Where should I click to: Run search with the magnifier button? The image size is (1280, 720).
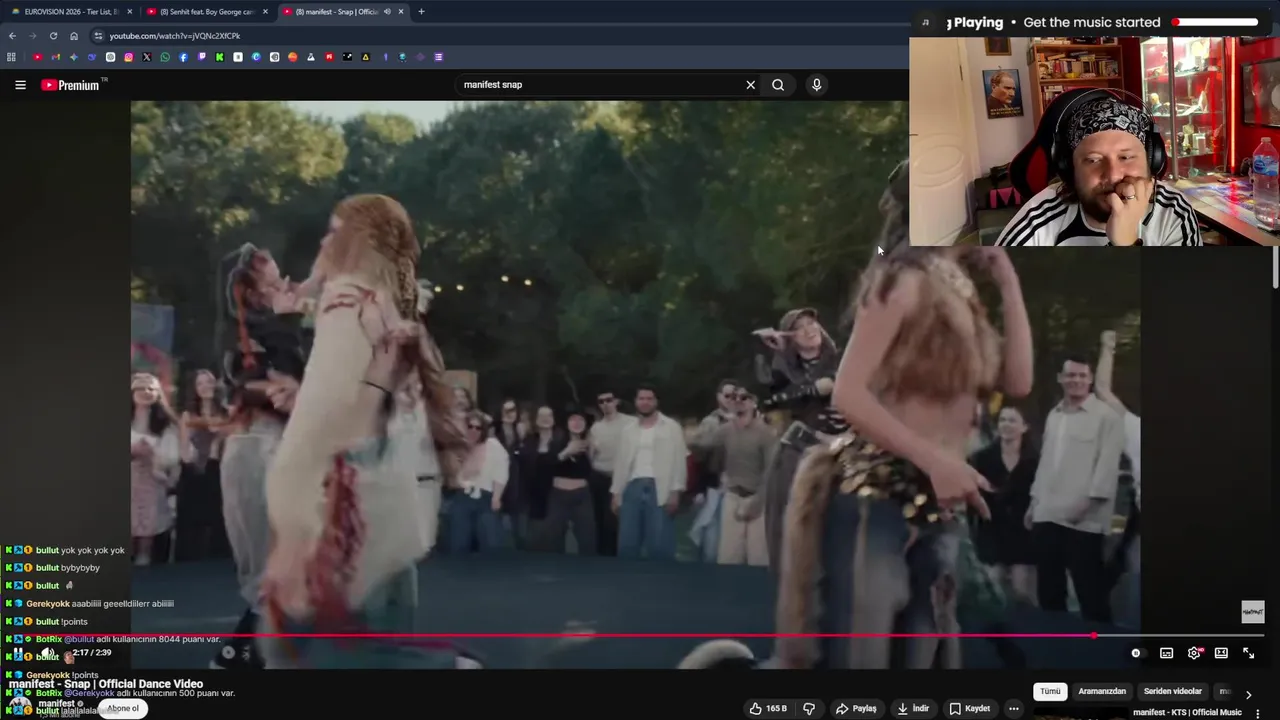pyautogui.click(x=778, y=85)
